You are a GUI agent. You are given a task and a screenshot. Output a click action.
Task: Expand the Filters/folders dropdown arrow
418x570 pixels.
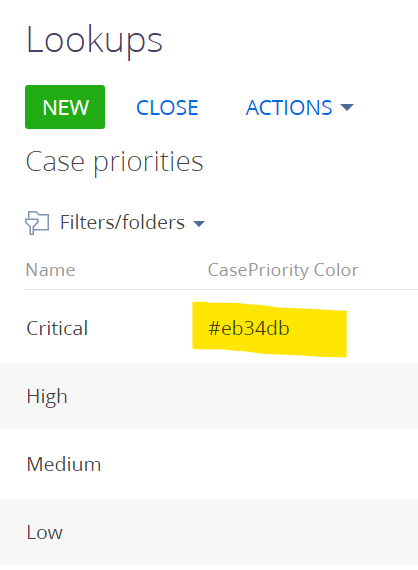coord(199,223)
